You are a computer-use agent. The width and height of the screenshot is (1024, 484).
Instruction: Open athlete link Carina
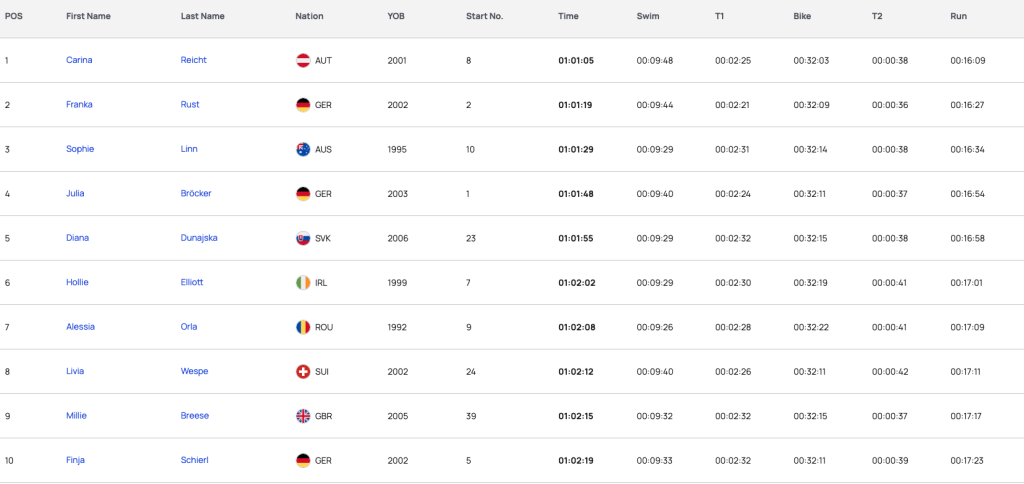(79, 60)
